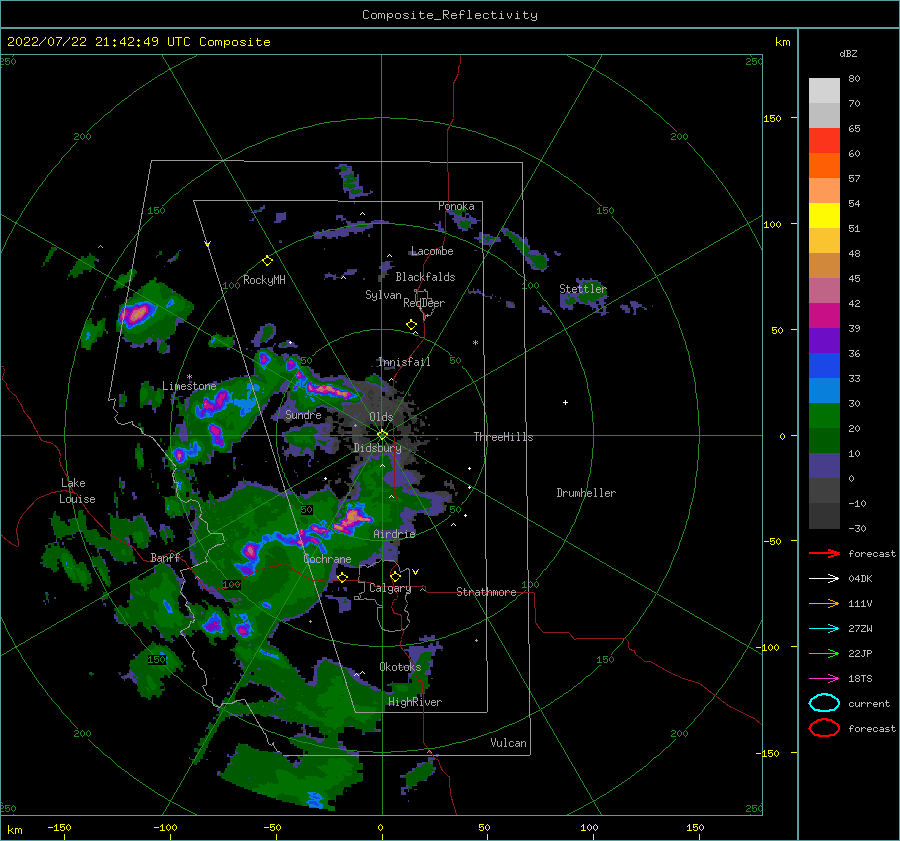Click the Ponoka city label
900x841 pixels.
456,206
